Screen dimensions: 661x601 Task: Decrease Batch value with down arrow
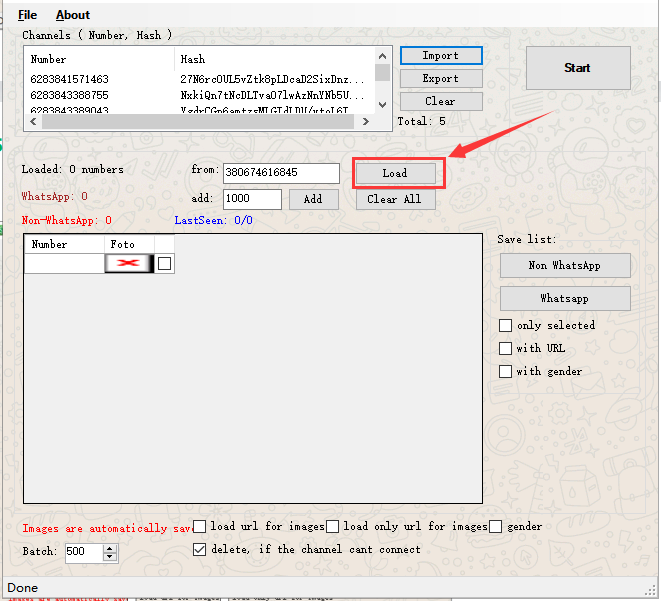tap(110, 557)
